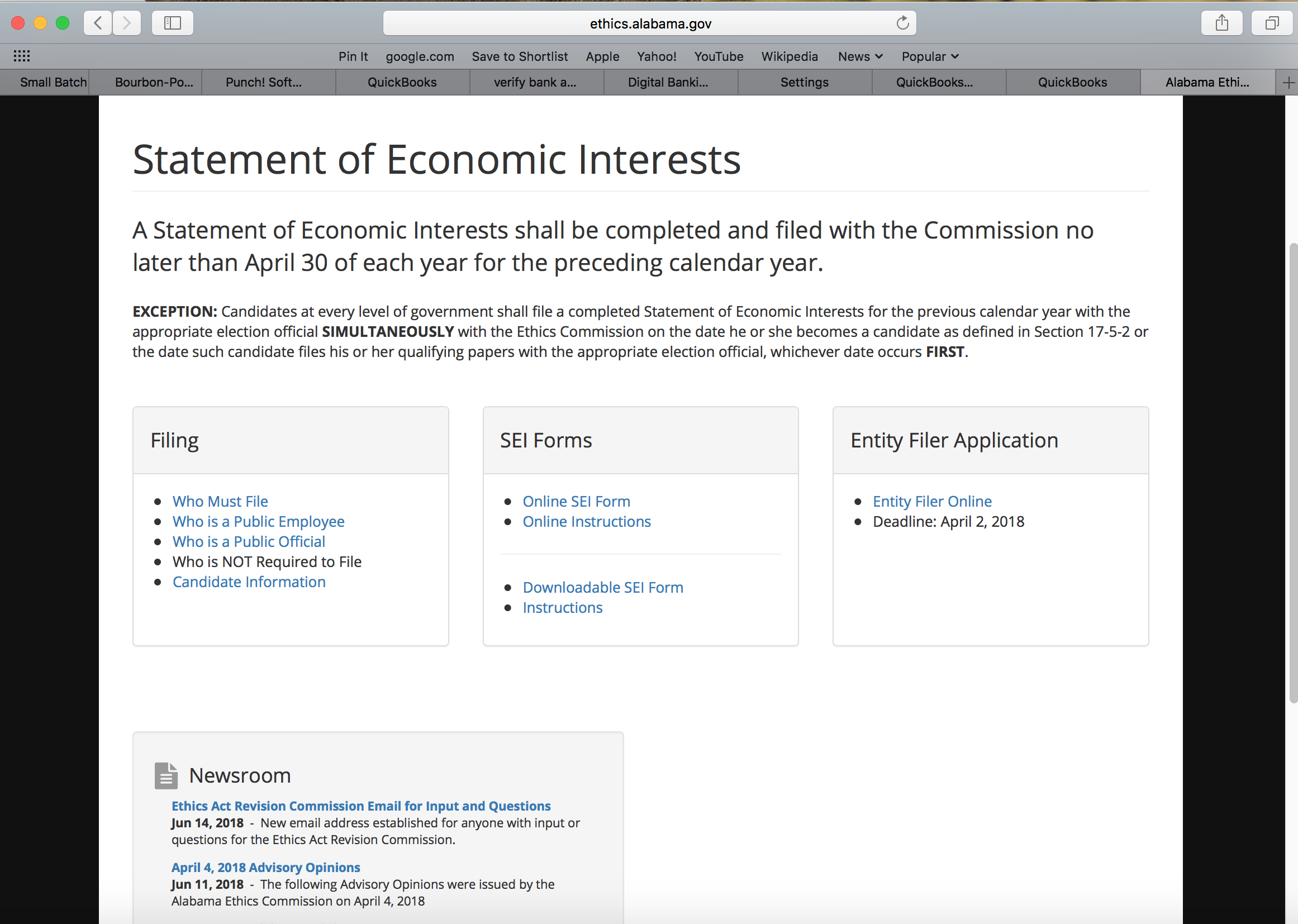Image resolution: width=1298 pixels, height=924 pixels.
Task: Select the Alabama Ethi... tab
Action: [x=1207, y=83]
